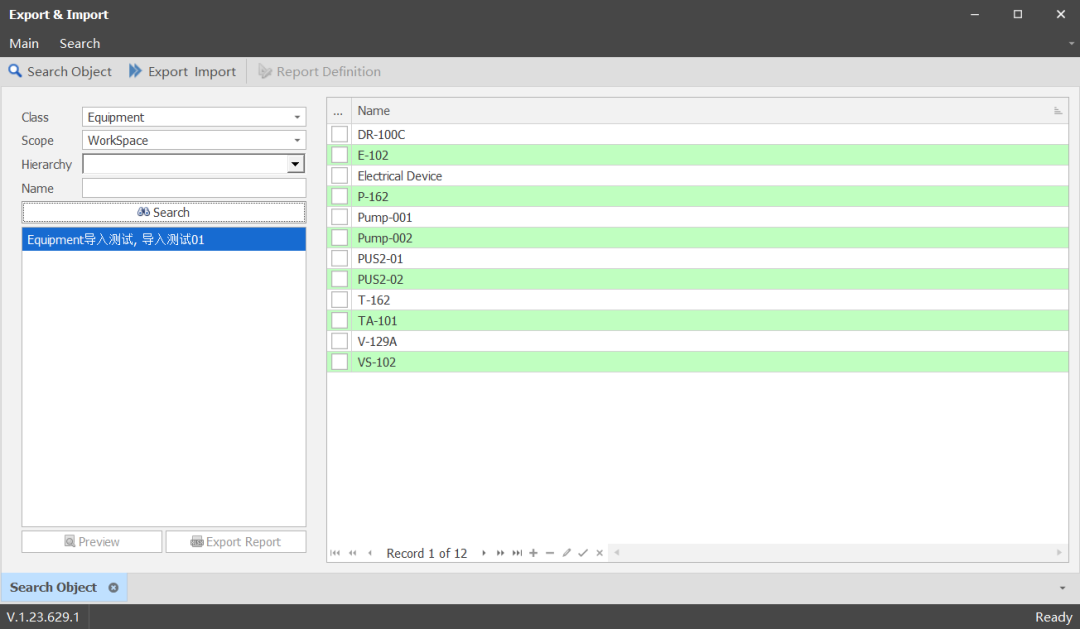
Task: Select the Equipment导入测试 report item
Action: coord(164,239)
